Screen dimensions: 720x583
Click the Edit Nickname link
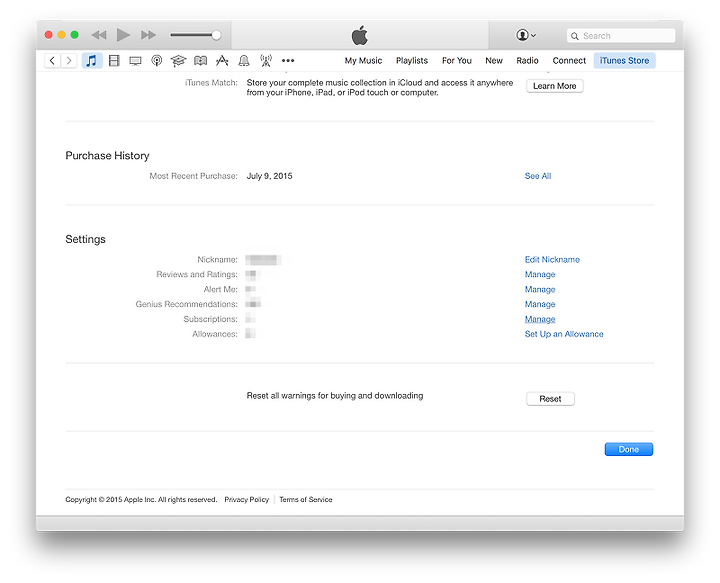point(552,260)
